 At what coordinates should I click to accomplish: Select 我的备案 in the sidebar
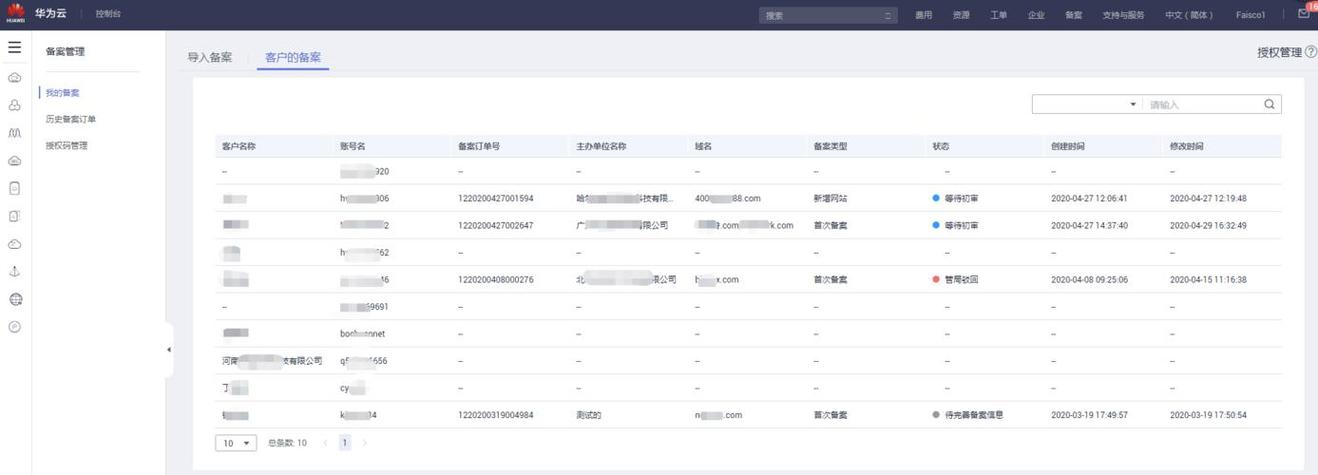[x=63, y=93]
